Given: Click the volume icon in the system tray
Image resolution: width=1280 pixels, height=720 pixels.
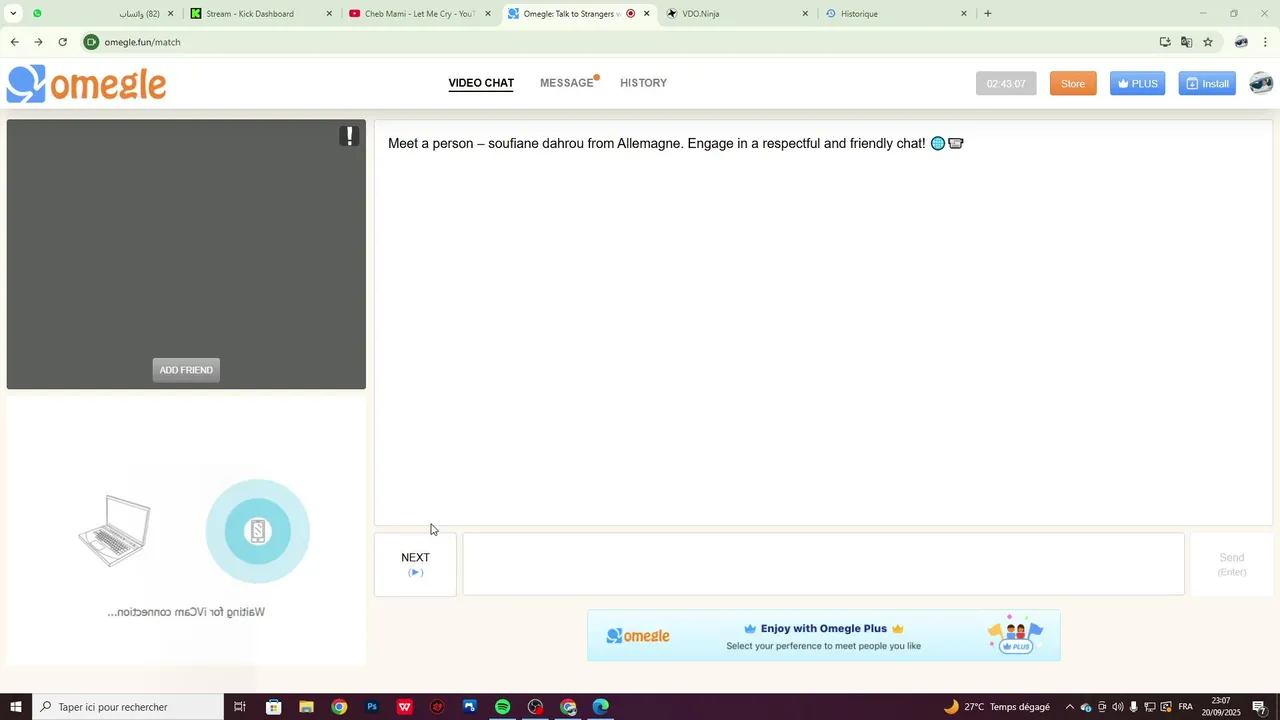Looking at the screenshot, I should point(1118,707).
